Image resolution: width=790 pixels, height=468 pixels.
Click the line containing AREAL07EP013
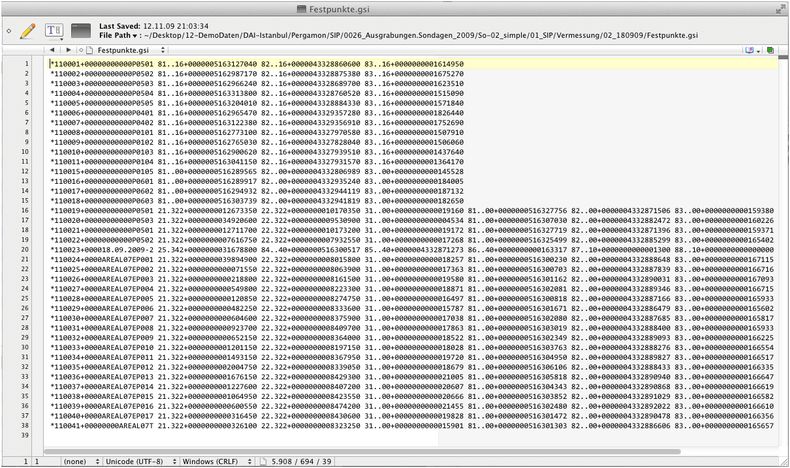tap(412, 376)
